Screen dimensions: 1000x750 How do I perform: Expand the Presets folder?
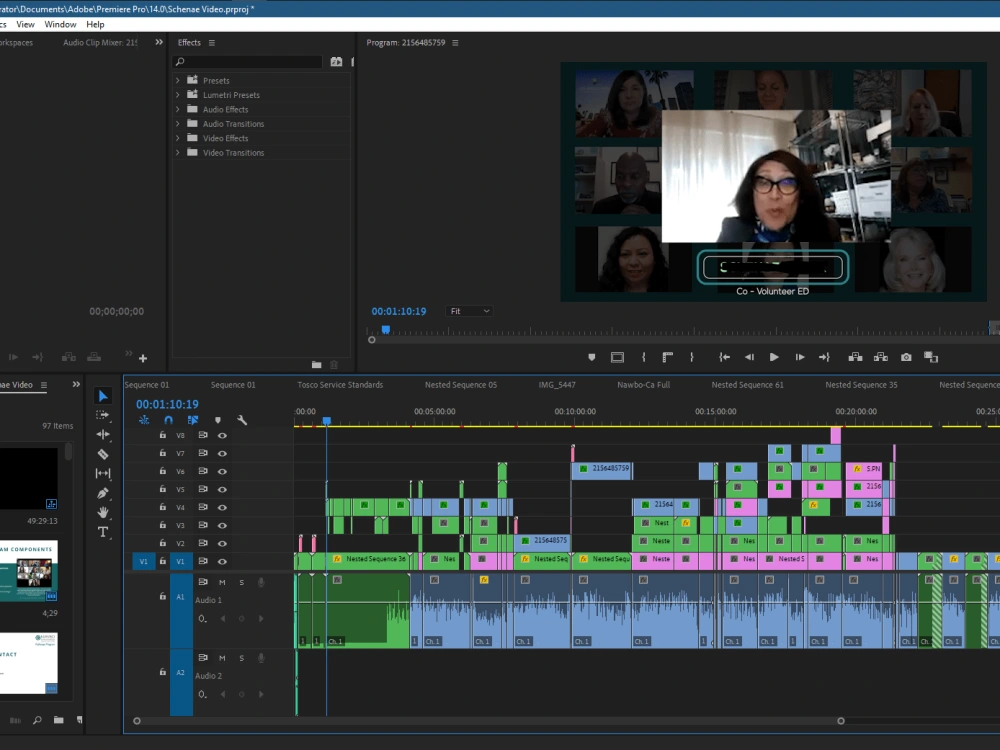pyautogui.click(x=178, y=80)
